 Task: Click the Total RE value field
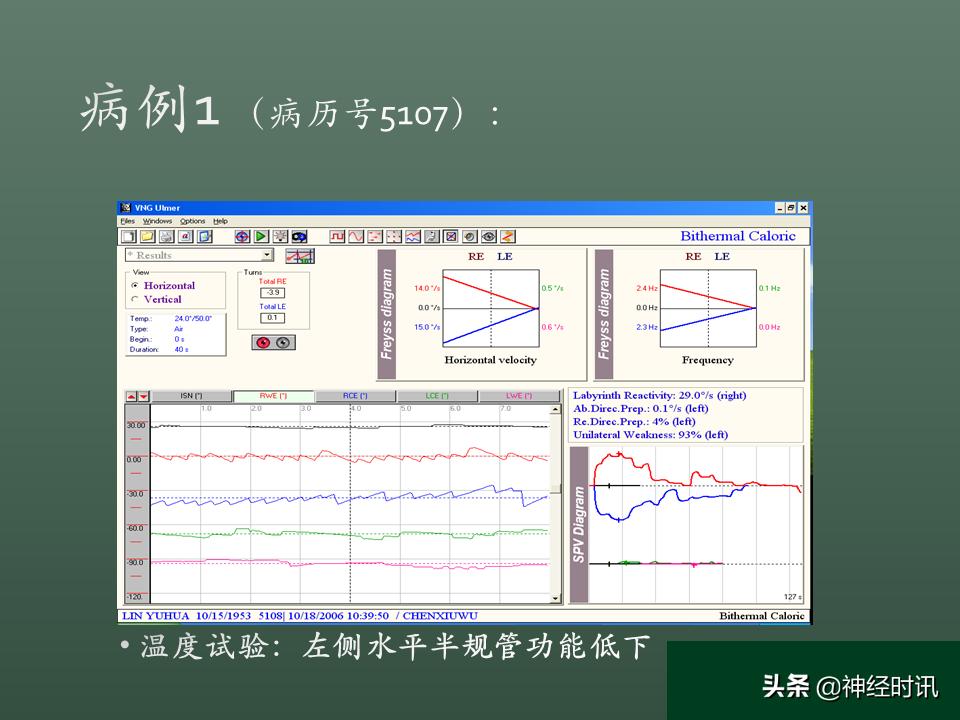point(272,293)
